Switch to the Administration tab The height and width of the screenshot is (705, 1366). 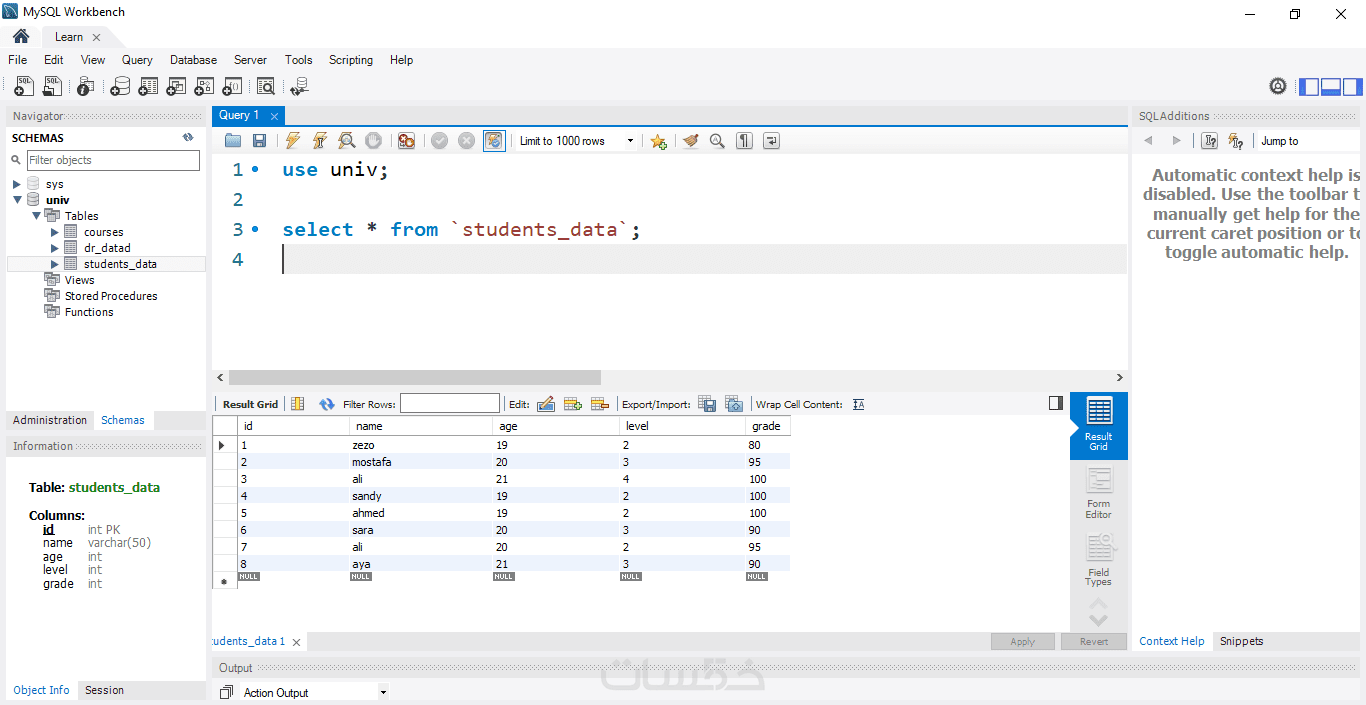tap(50, 420)
